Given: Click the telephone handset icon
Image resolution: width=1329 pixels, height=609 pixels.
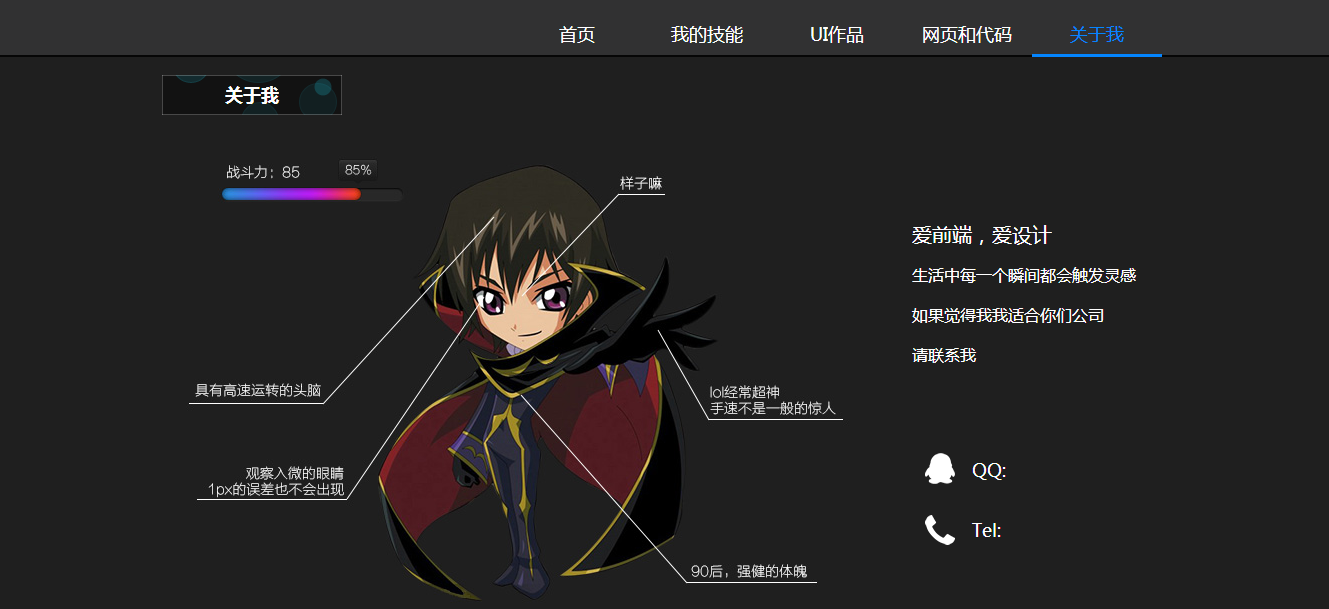Looking at the screenshot, I should tap(940, 530).
